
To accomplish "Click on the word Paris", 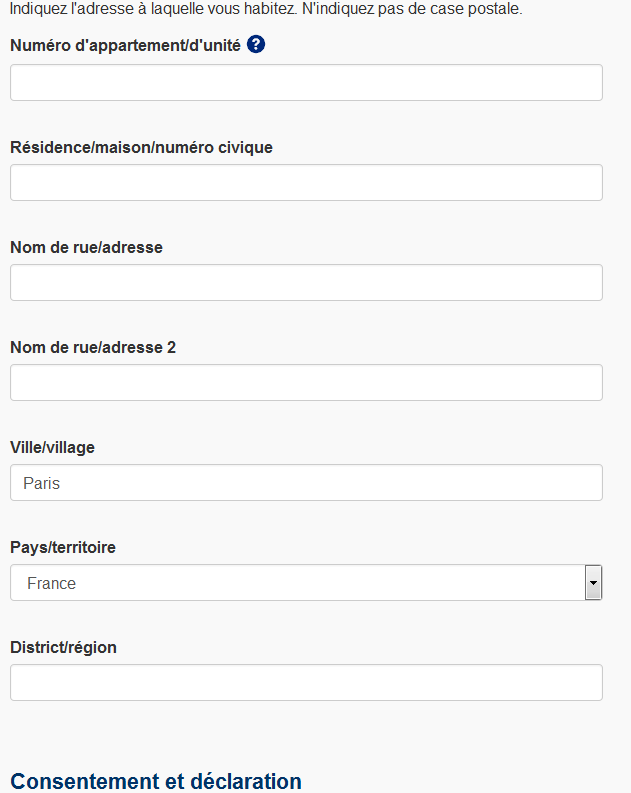I will click(41, 483).
